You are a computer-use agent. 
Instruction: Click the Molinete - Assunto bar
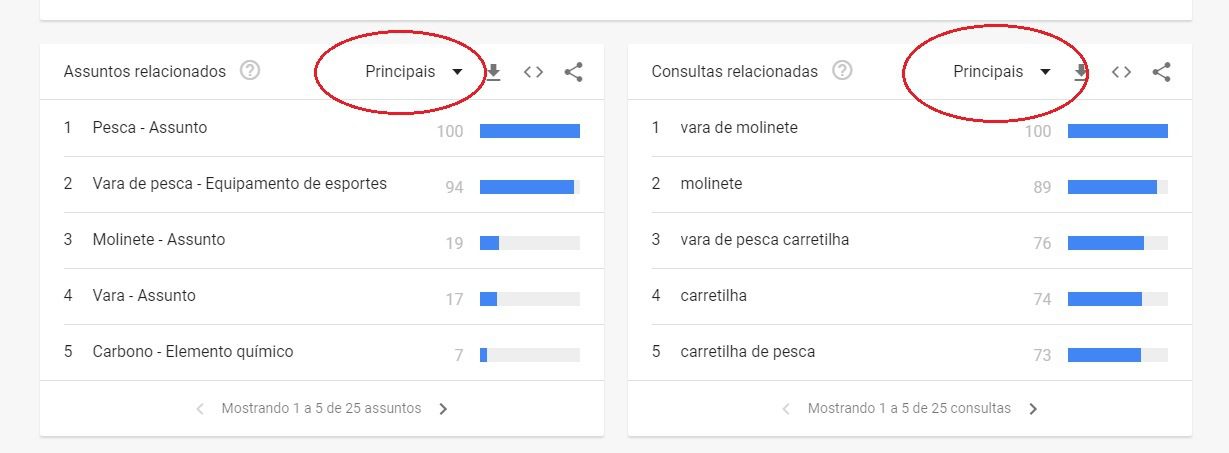click(x=530, y=242)
